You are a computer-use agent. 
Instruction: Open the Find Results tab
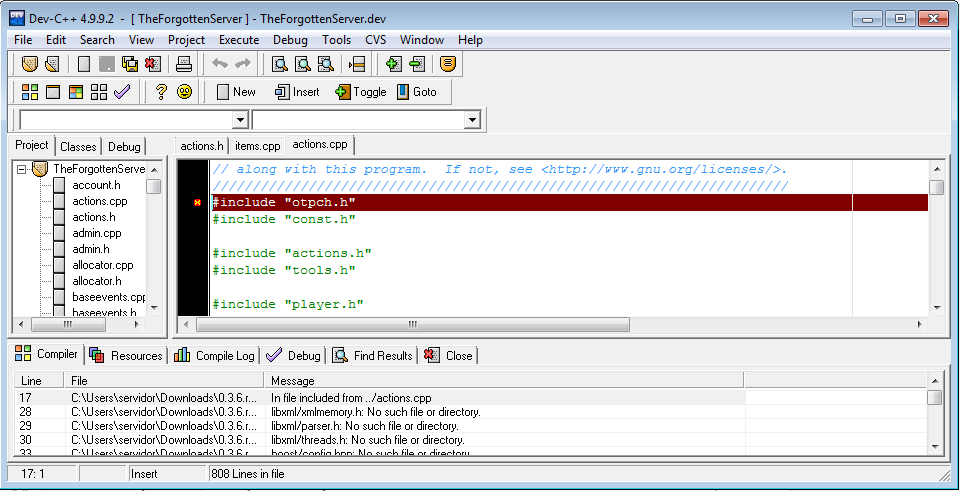[373, 356]
